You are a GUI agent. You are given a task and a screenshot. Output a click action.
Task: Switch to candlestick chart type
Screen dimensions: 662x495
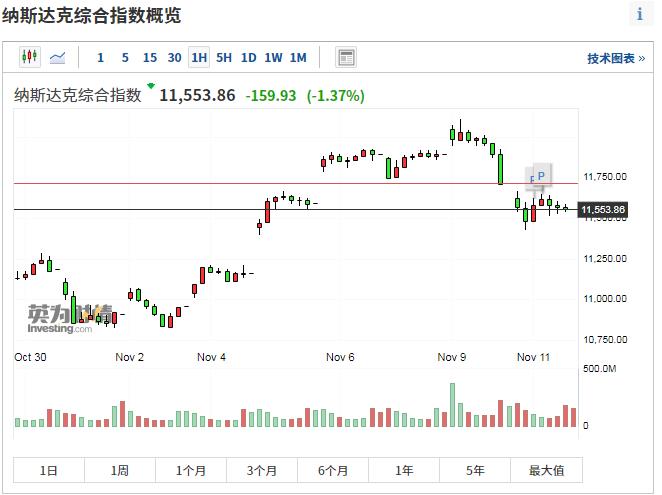click(29, 58)
